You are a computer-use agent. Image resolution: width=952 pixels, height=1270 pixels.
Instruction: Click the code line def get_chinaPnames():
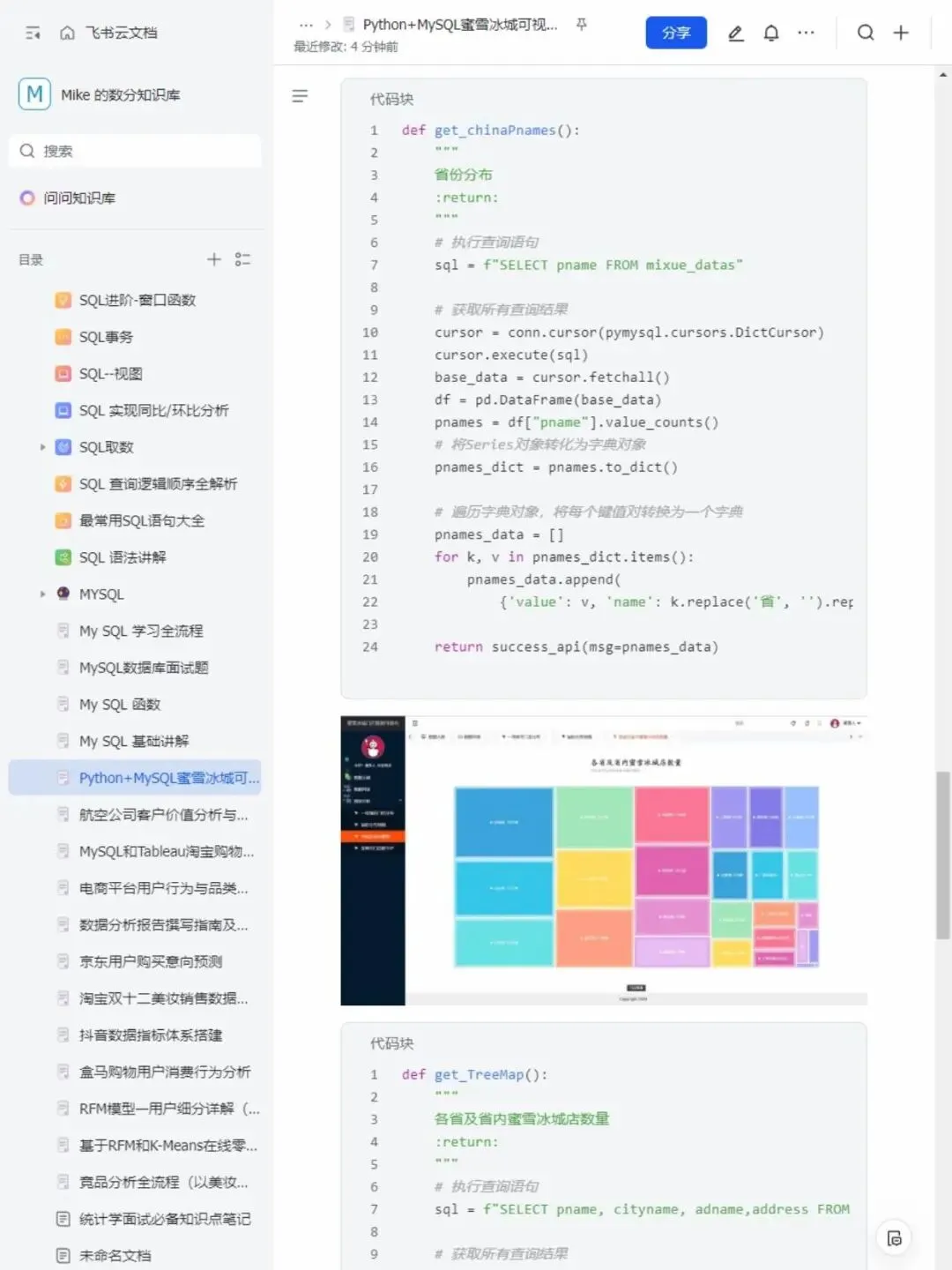491,131
